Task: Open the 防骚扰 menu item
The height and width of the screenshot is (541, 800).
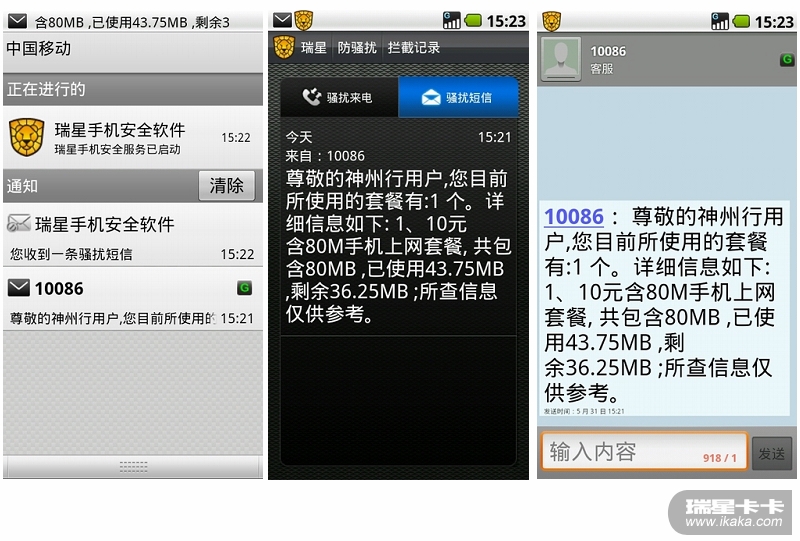Action: 357,47
